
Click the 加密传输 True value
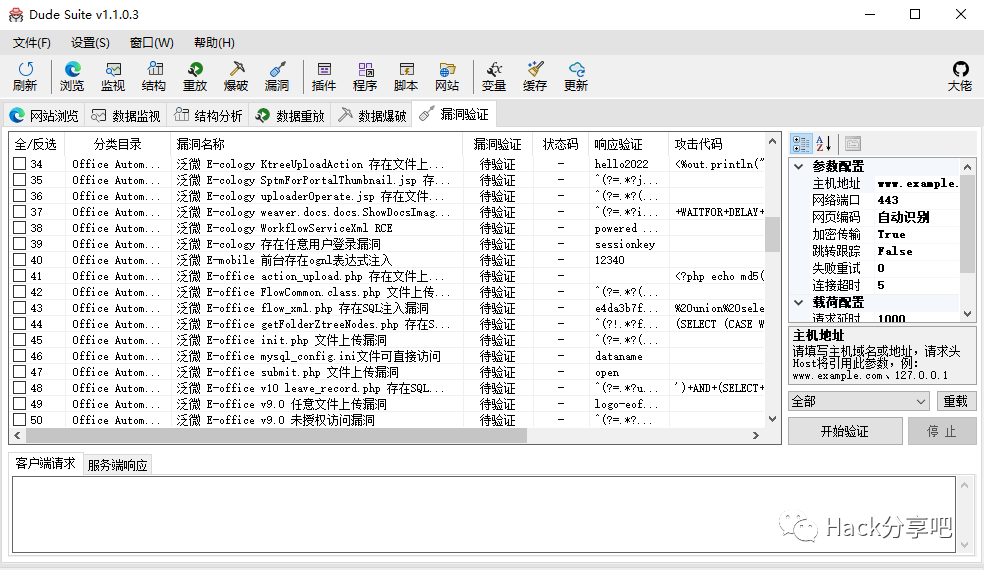click(x=916, y=234)
